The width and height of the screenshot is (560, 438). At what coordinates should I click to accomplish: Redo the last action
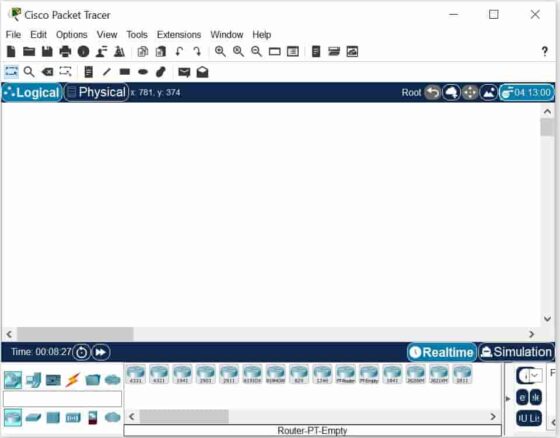(197, 52)
